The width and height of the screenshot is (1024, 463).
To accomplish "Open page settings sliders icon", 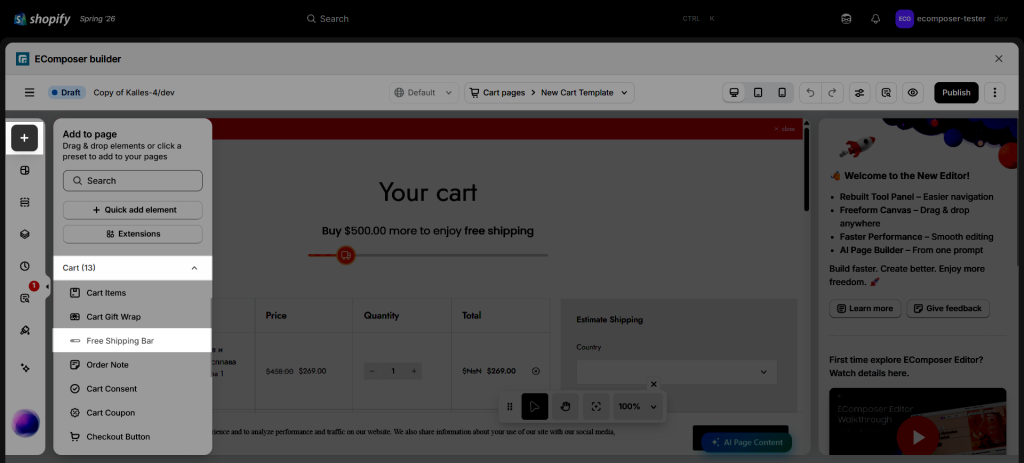I will coord(859,93).
